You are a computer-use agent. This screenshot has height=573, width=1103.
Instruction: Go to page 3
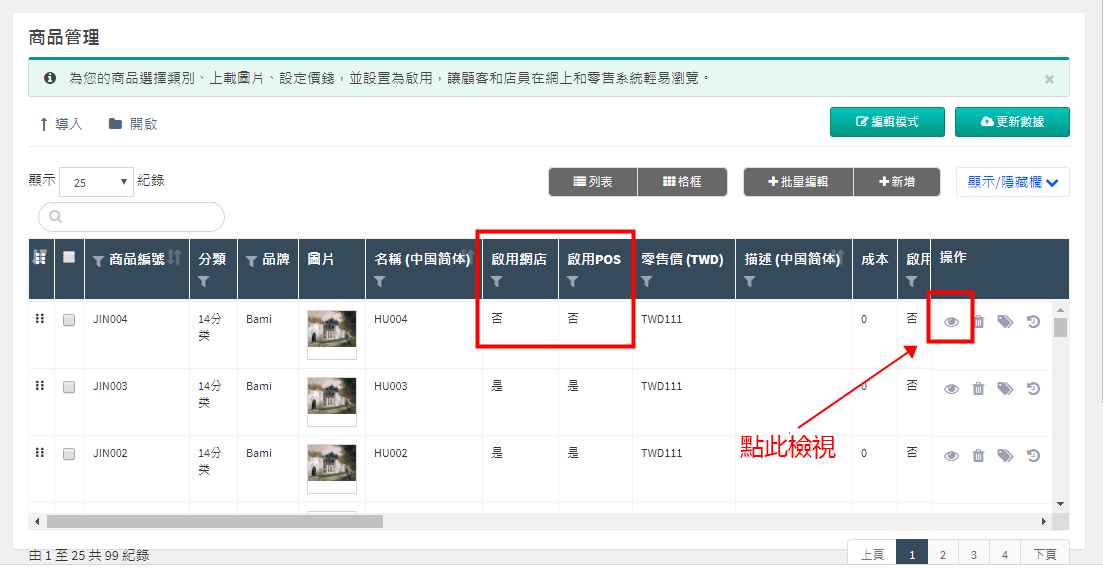point(974,555)
